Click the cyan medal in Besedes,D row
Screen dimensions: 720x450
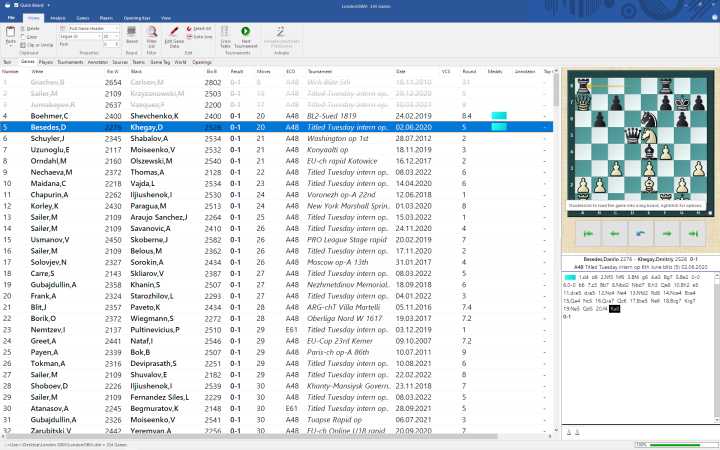pos(499,127)
